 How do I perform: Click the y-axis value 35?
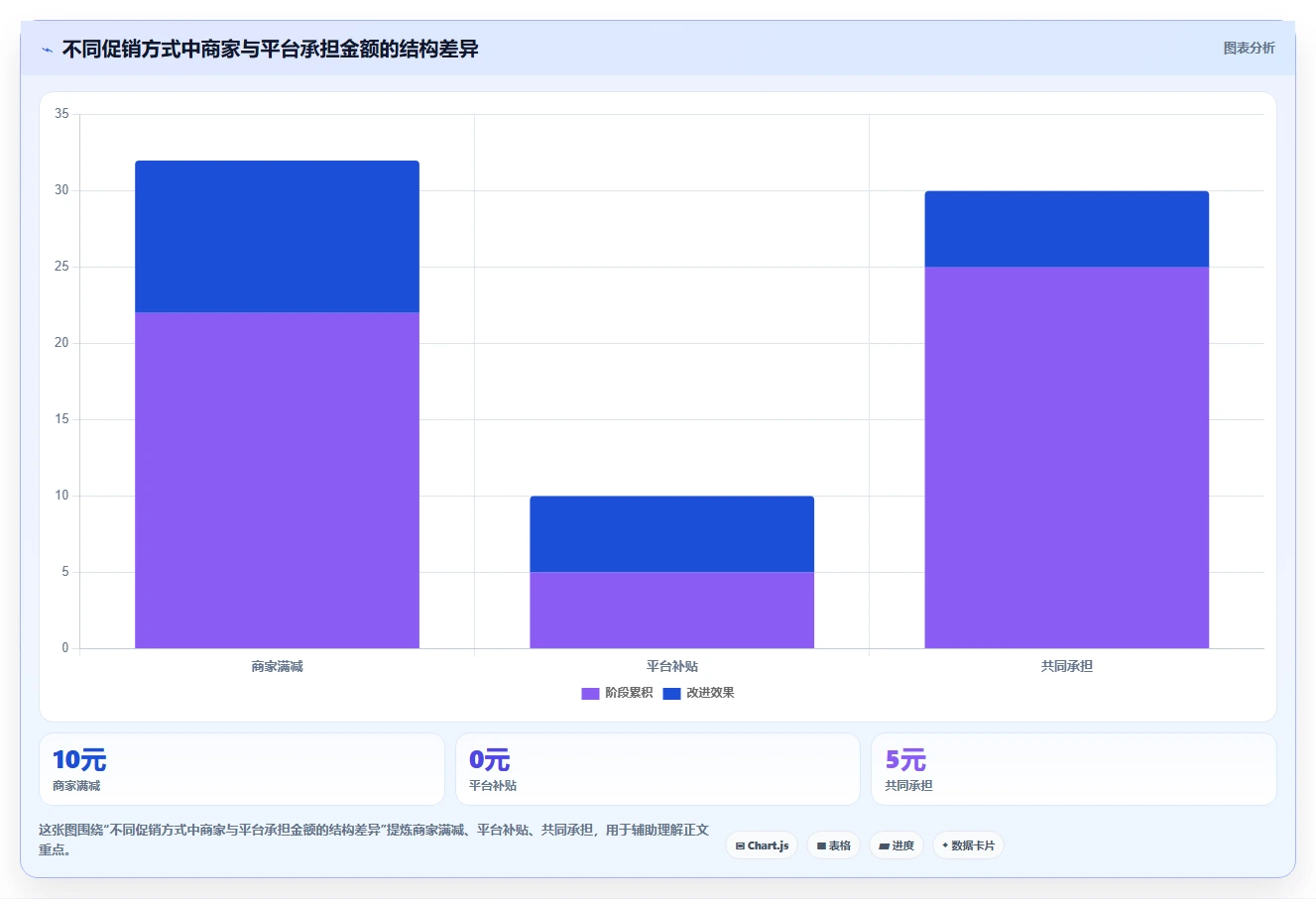pyautogui.click(x=61, y=114)
